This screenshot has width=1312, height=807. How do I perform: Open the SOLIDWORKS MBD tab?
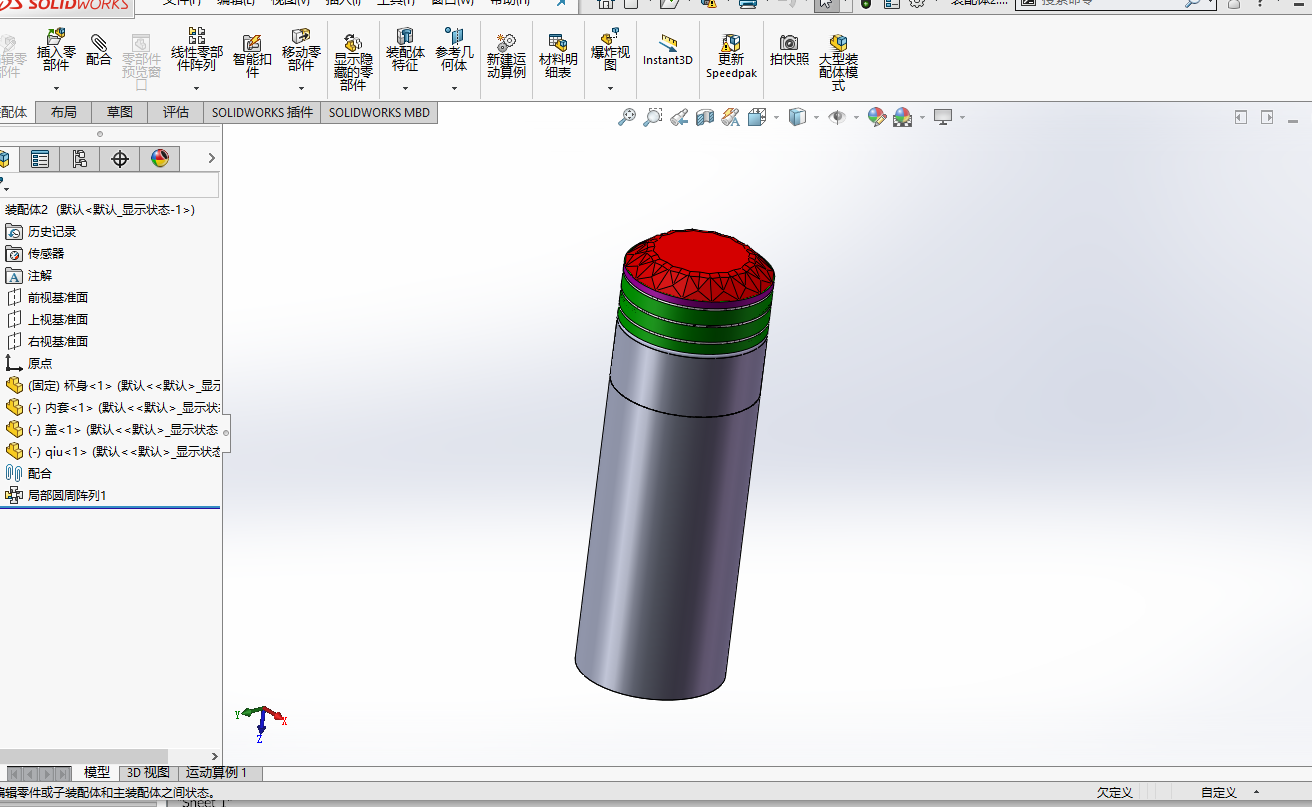pyautogui.click(x=379, y=112)
